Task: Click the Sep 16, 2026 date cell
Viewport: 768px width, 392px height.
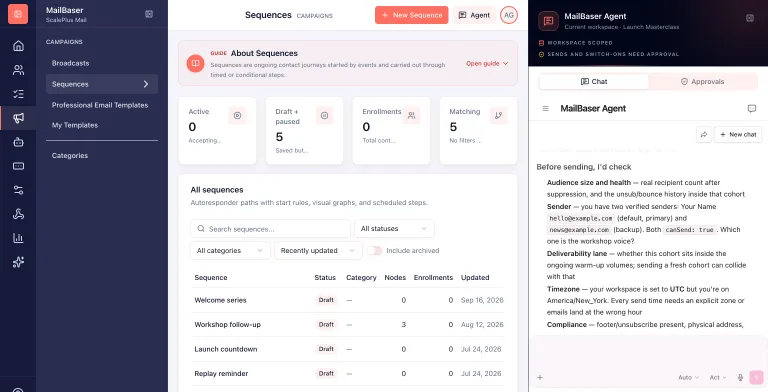Action: tap(482, 300)
